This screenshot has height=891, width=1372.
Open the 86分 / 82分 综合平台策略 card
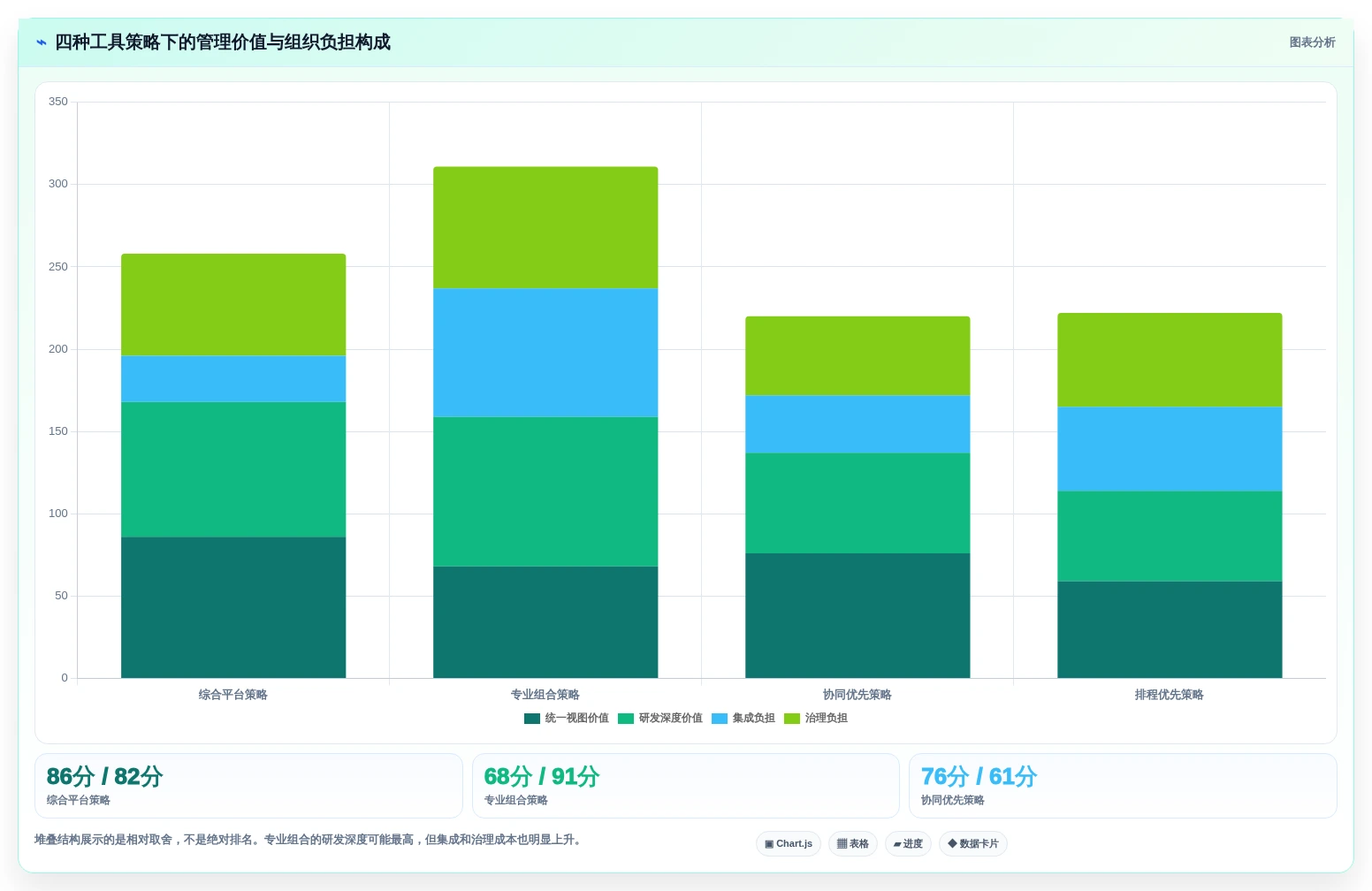pyautogui.click(x=248, y=786)
